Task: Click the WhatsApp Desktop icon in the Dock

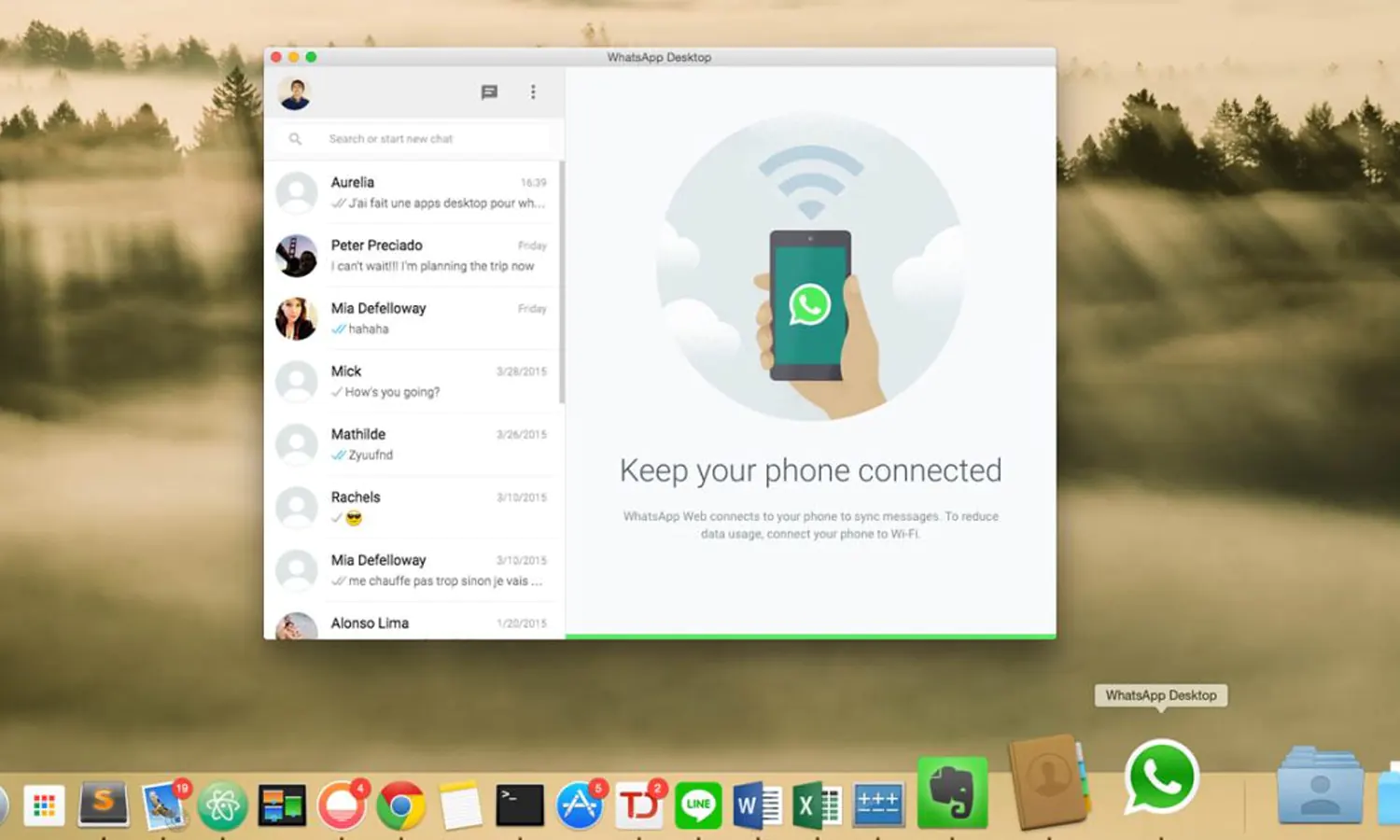Action: [x=1161, y=777]
